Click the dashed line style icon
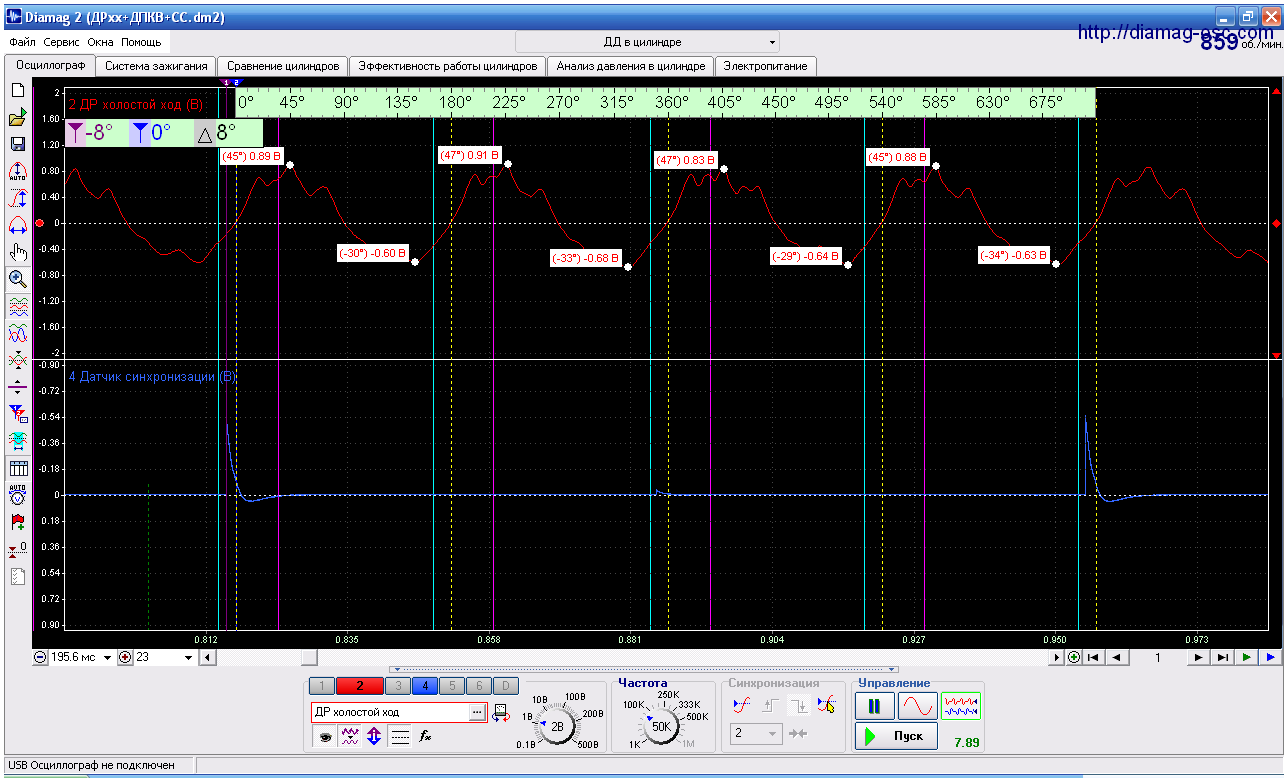 coord(400,737)
